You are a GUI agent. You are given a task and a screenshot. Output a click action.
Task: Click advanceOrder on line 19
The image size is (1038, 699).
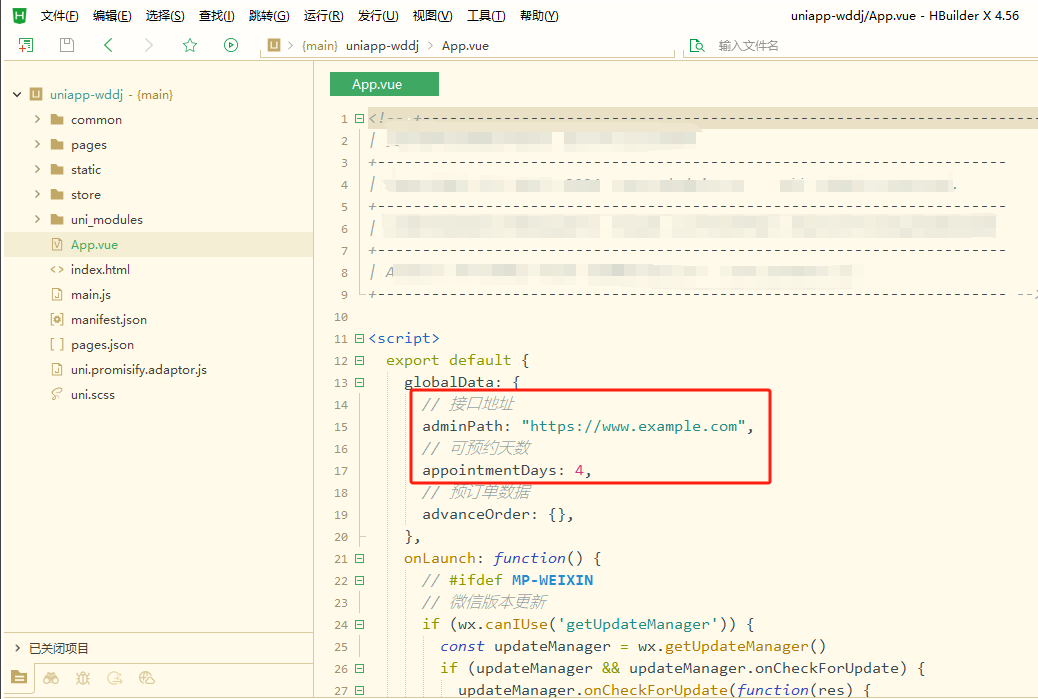[x=476, y=514]
